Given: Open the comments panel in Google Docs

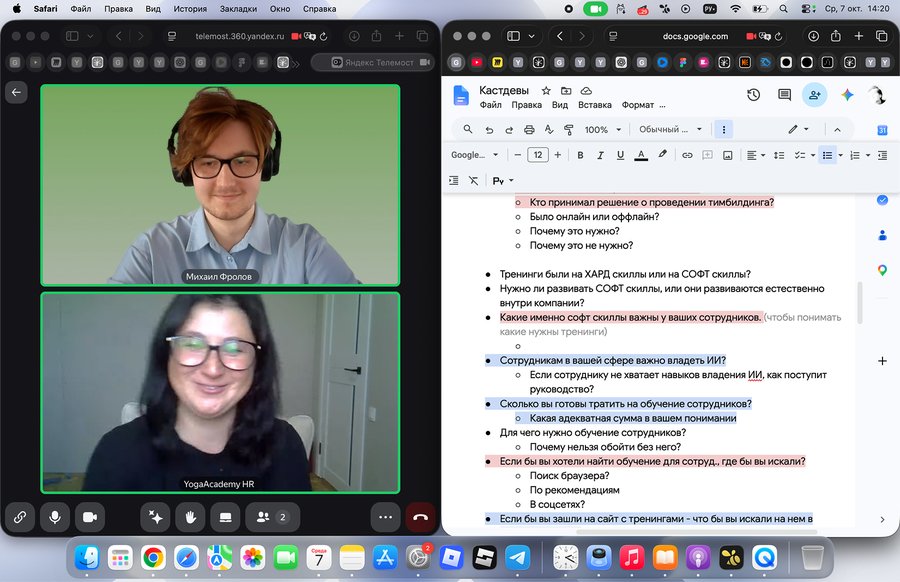Looking at the screenshot, I should [x=784, y=95].
